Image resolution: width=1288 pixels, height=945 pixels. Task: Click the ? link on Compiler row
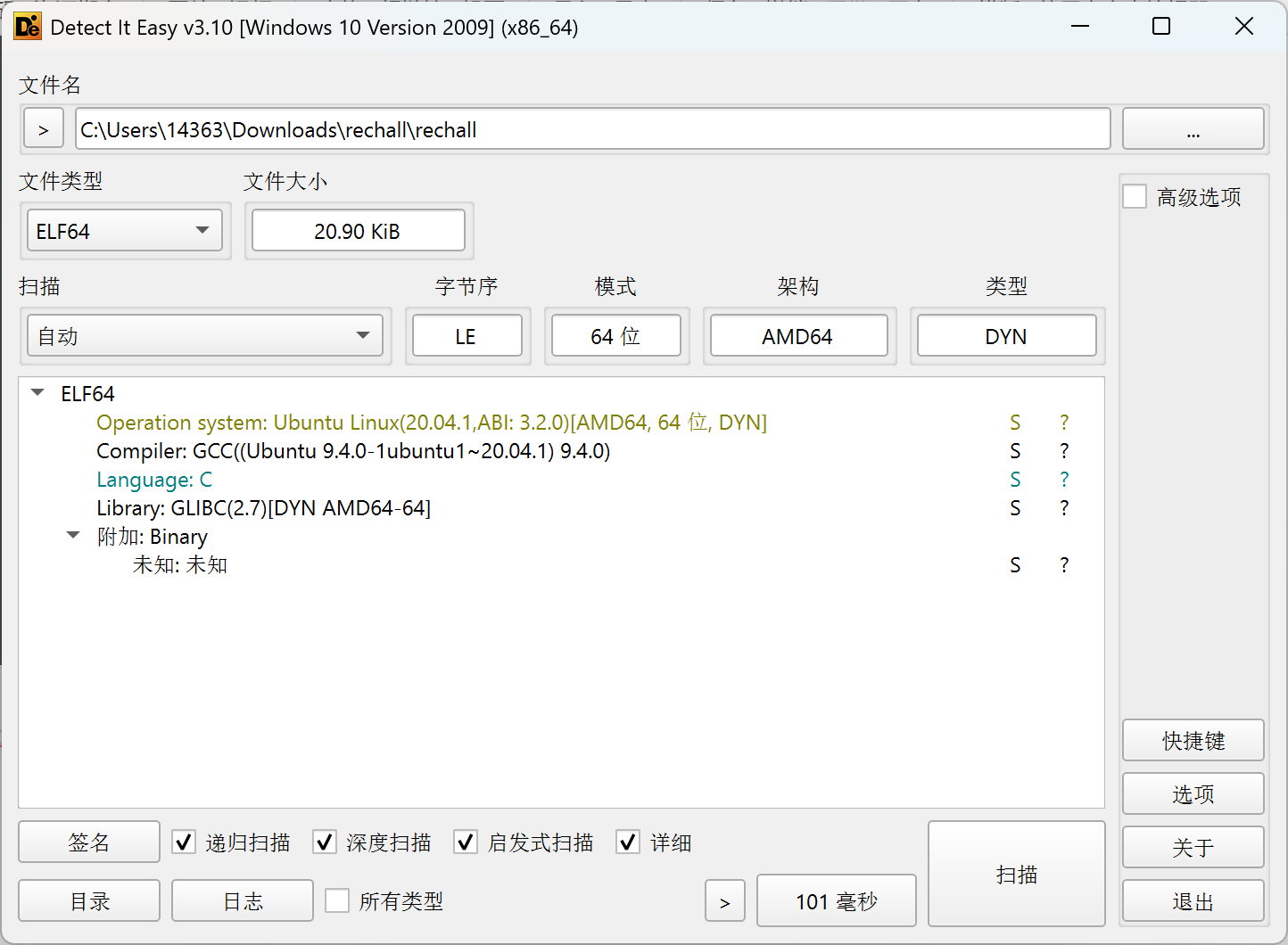[x=1064, y=451]
